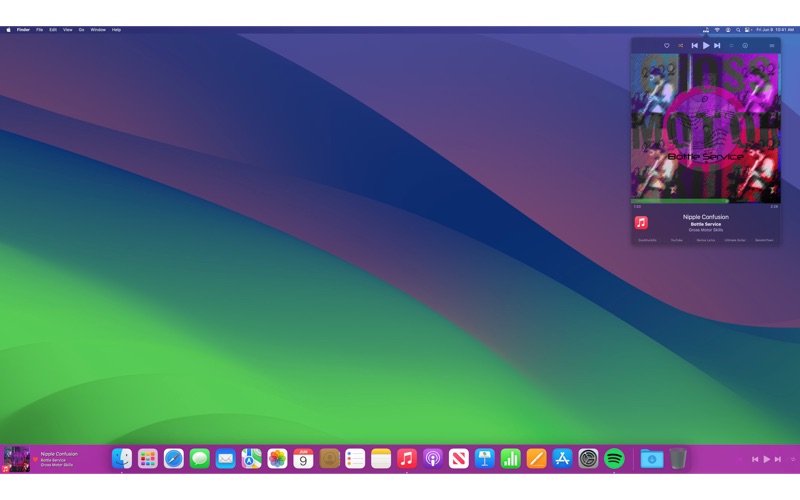The height and width of the screenshot is (500, 800).
Task: Open the Ultimate Guitar link in popup
Action: 735,240
